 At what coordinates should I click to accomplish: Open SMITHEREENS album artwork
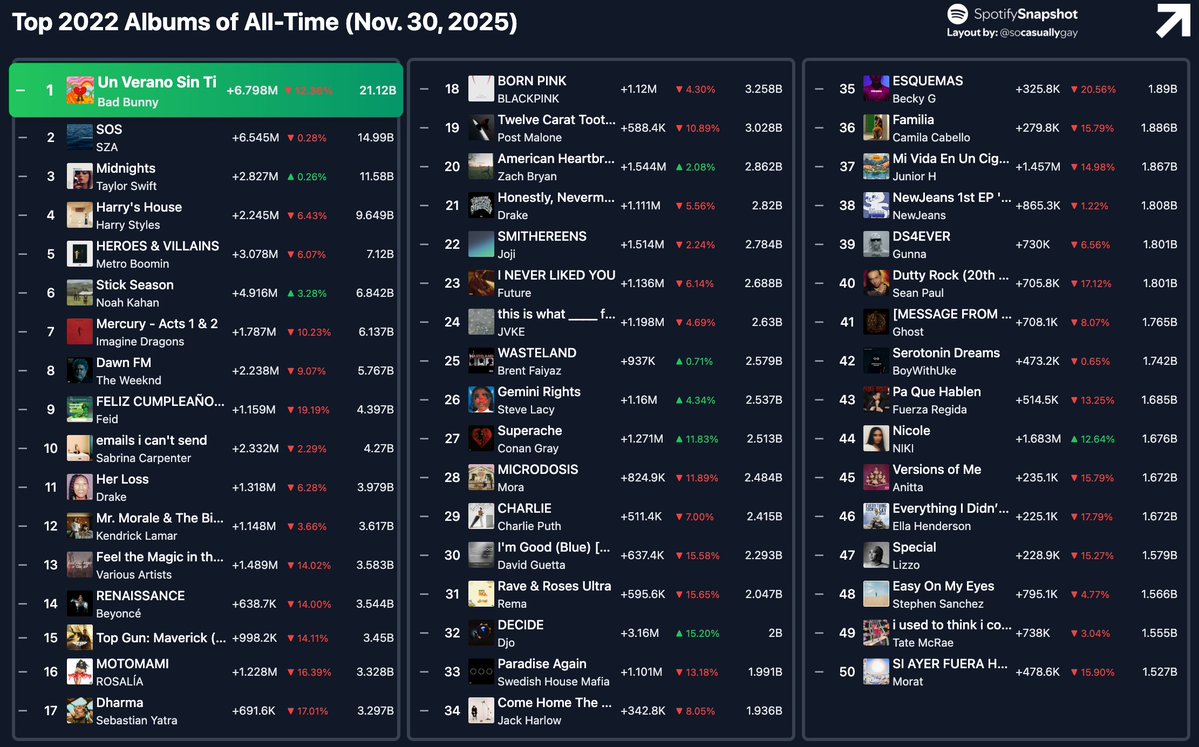[481, 245]
